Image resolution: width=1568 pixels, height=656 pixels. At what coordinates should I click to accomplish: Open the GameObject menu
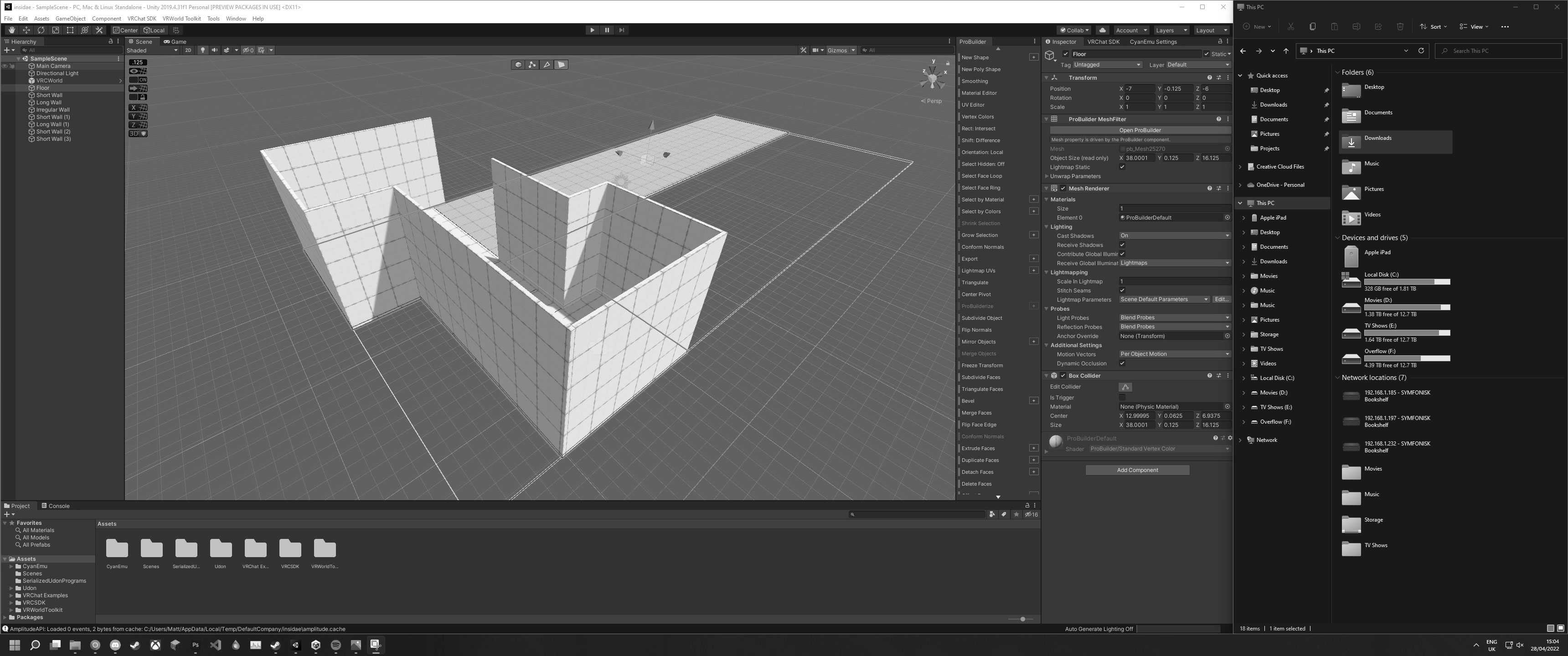click(70, 19)
